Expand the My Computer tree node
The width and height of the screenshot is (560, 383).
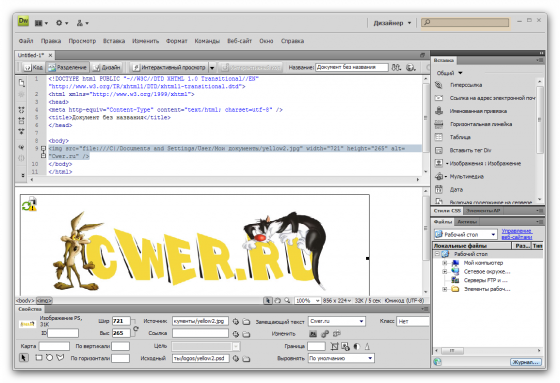coord(445,263)
